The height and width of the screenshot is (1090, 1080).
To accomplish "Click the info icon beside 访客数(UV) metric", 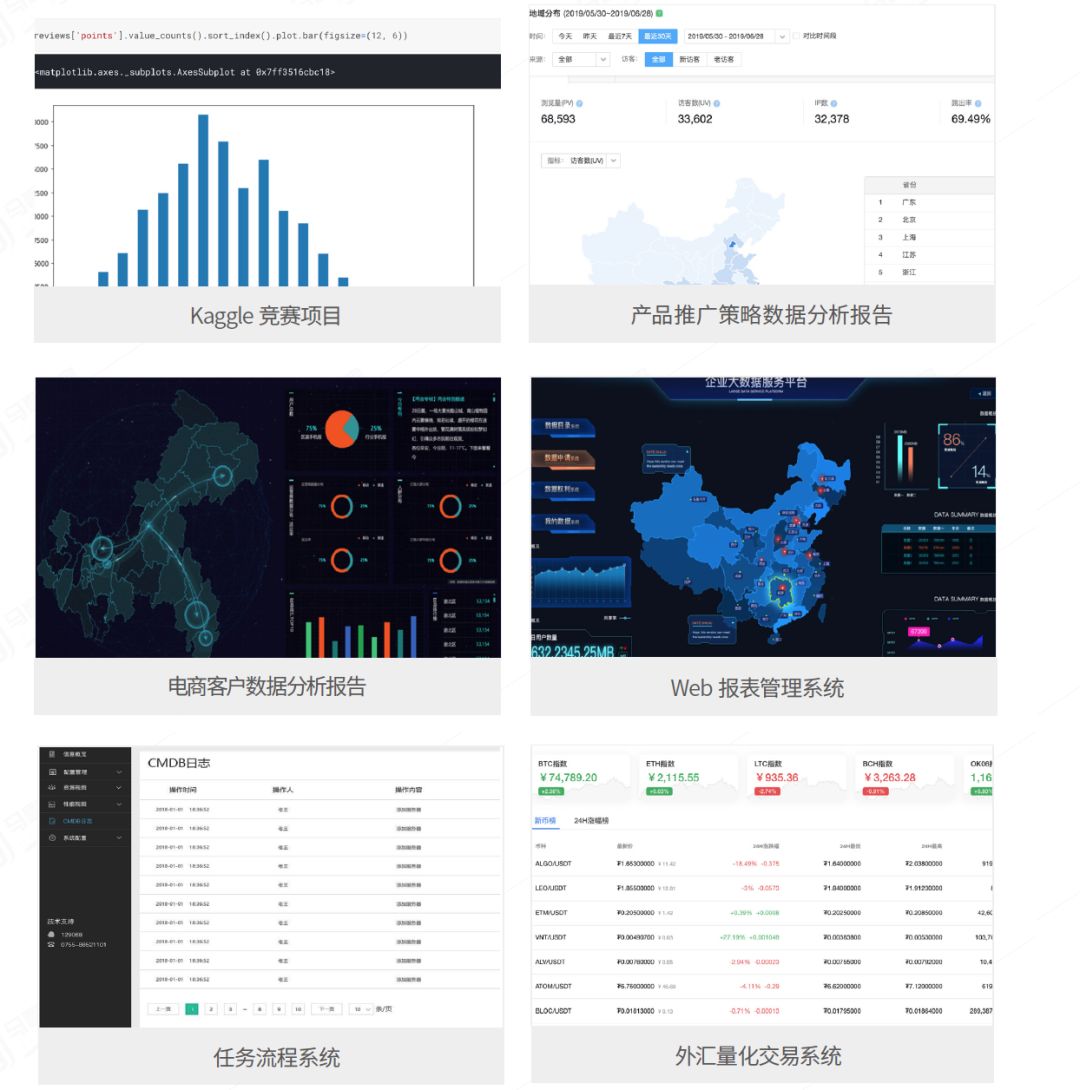I will tap(717, 103).
